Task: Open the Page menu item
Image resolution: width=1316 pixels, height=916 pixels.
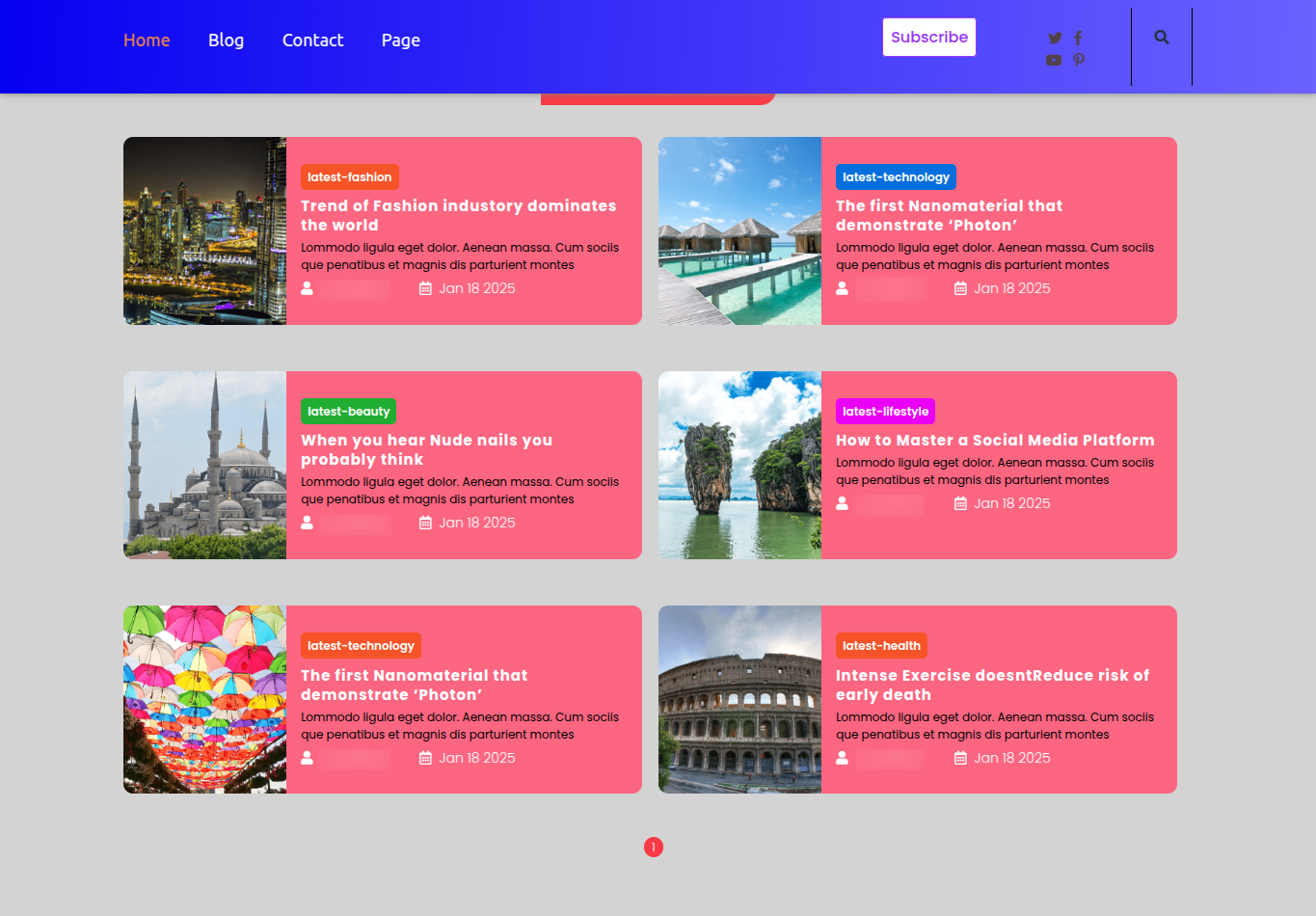Action: 400,40
